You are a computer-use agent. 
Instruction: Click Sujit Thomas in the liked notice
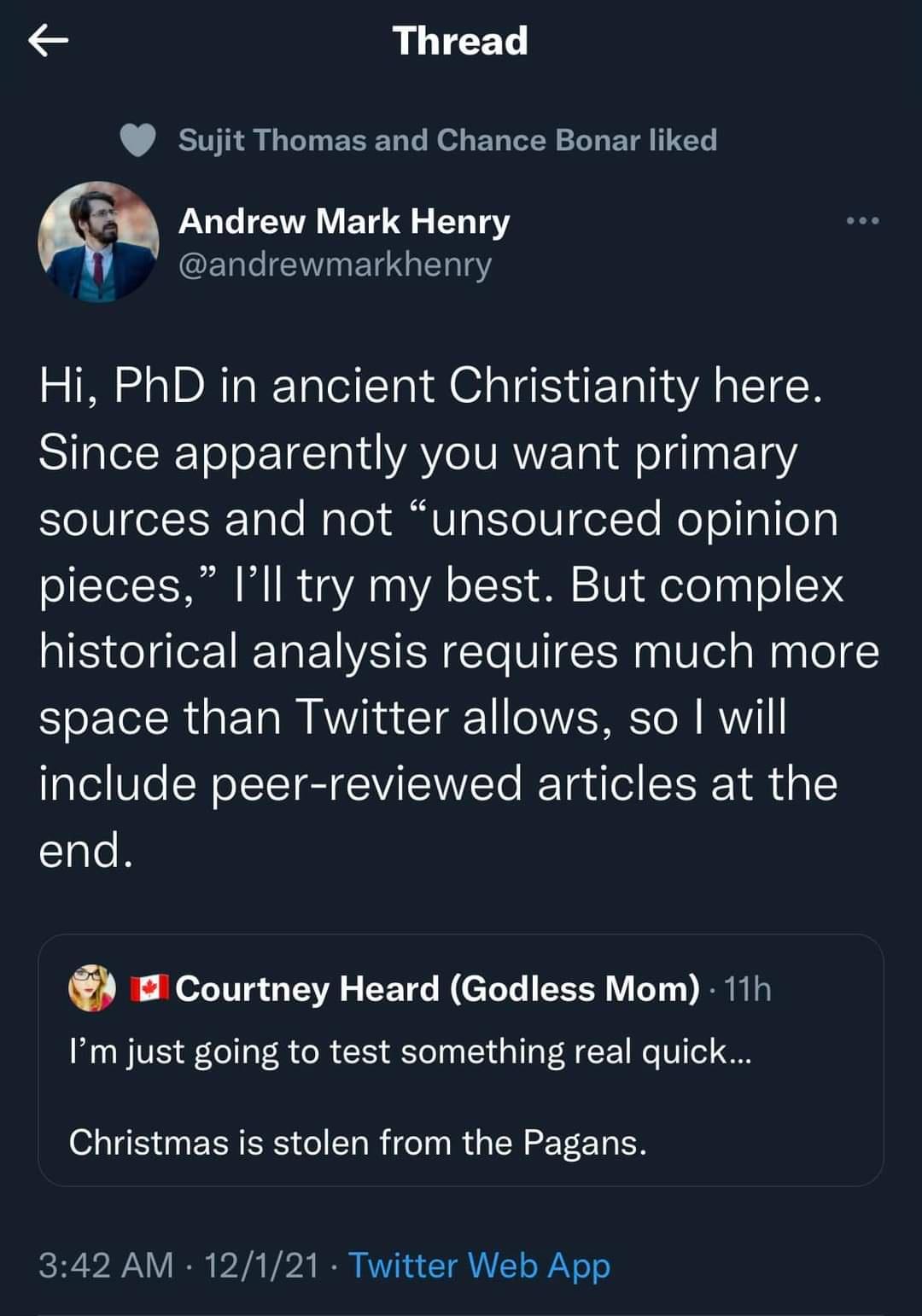tap(271, 141)
